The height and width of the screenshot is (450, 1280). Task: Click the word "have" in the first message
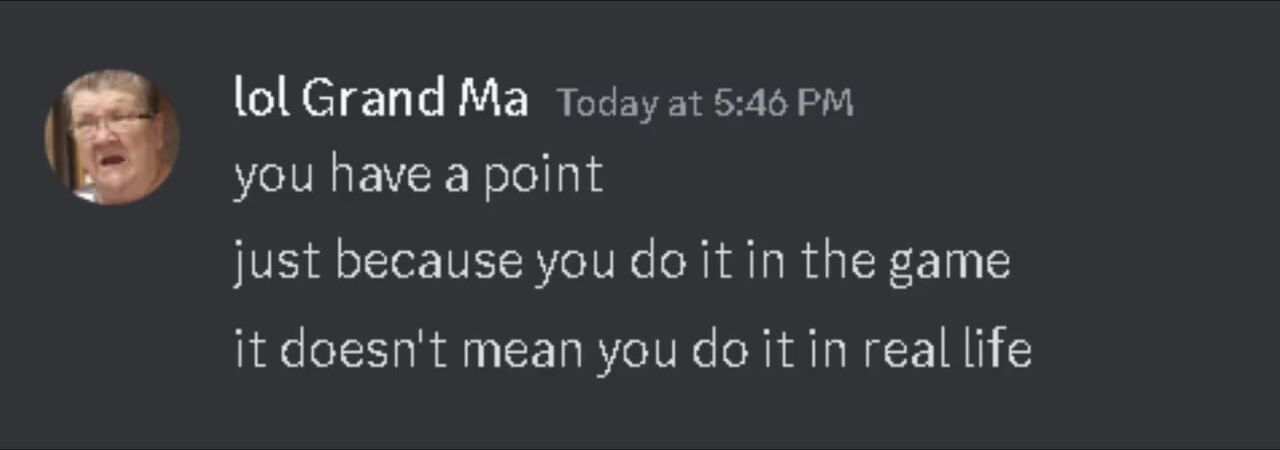click(x=379, y=176)
